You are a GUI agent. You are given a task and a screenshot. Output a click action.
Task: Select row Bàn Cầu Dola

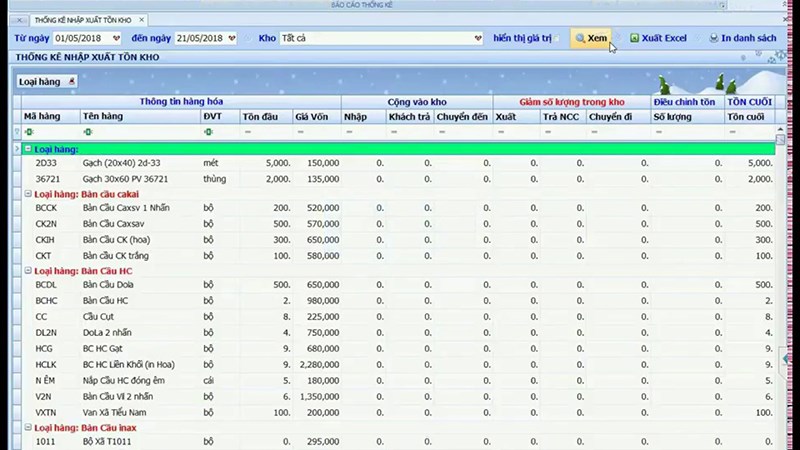[398, 285]
